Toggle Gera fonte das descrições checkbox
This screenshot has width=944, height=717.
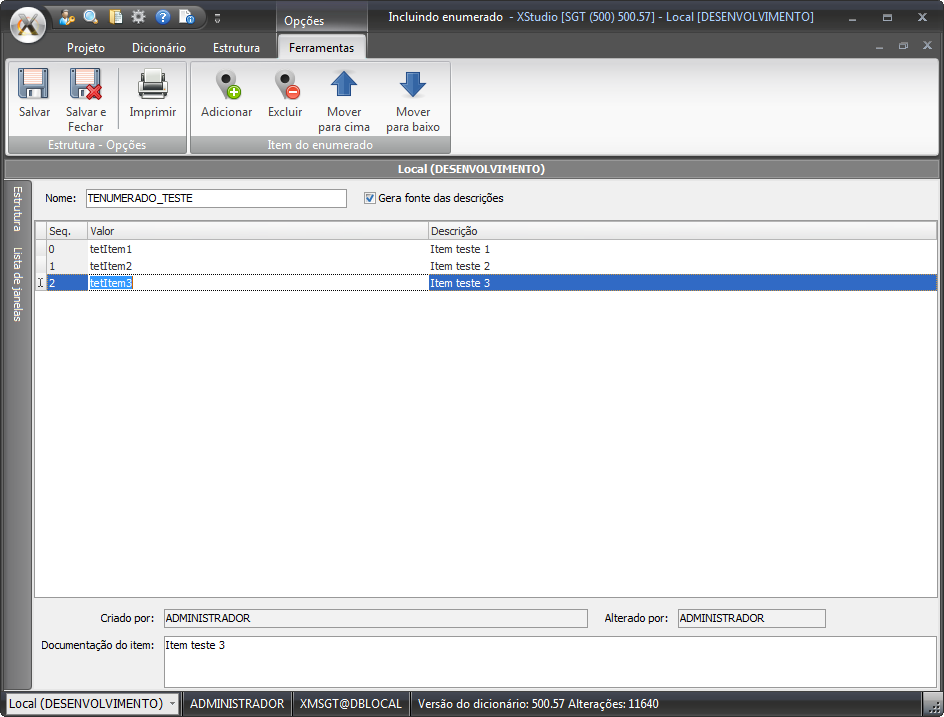[x=370, y=198]
